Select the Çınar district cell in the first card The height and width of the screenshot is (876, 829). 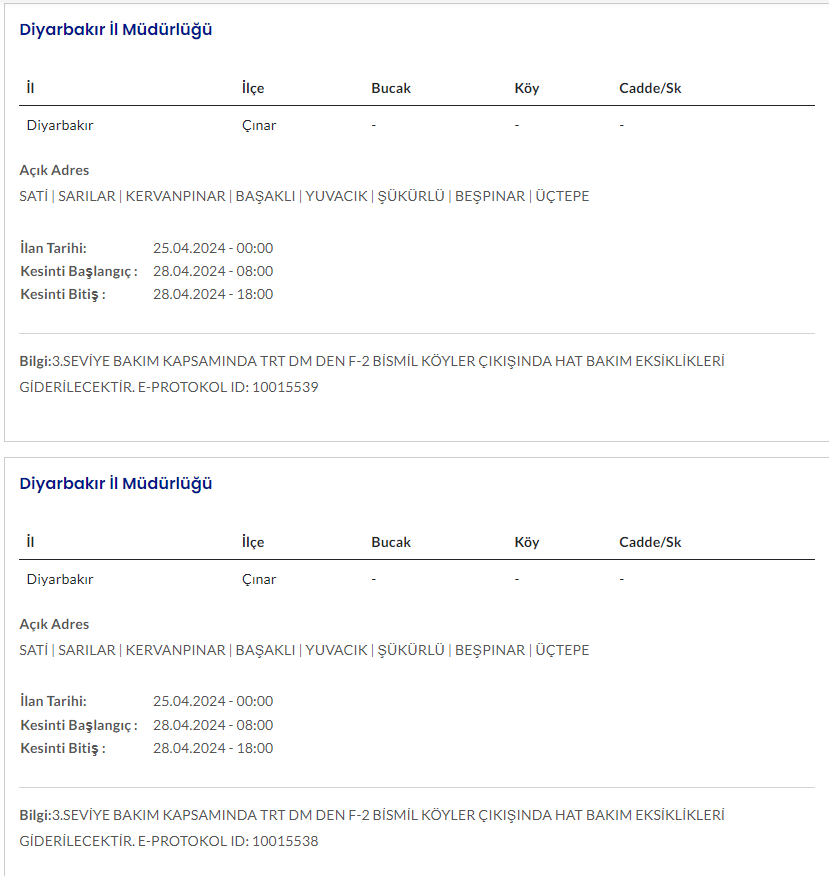[259, 126]
